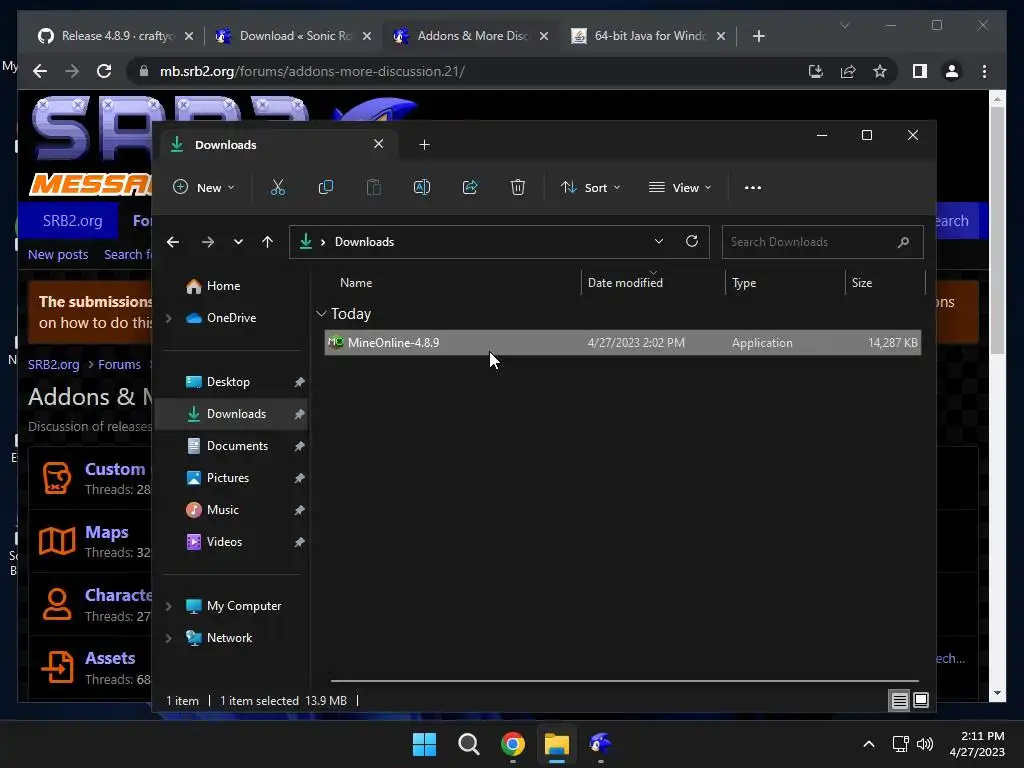Switch to large icons view layout icon
Viewport: 1024px width, 768px height.
coord(921,701)
